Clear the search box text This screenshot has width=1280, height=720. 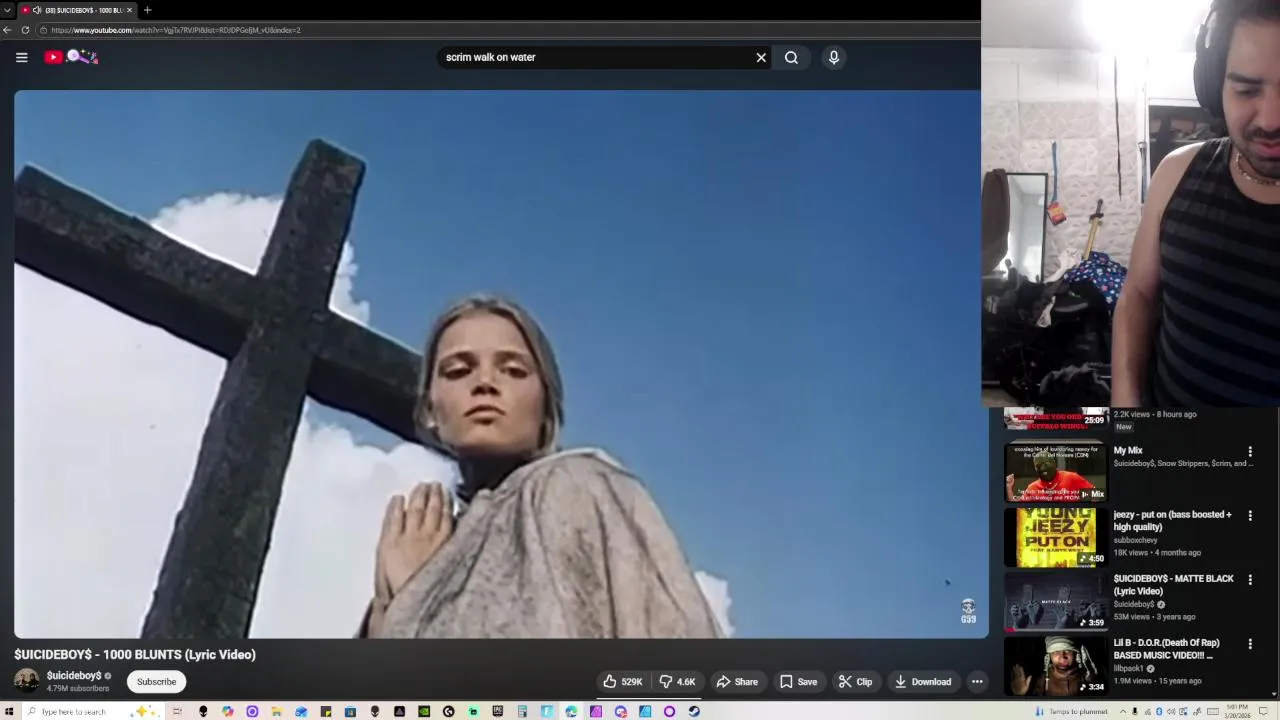761,57
